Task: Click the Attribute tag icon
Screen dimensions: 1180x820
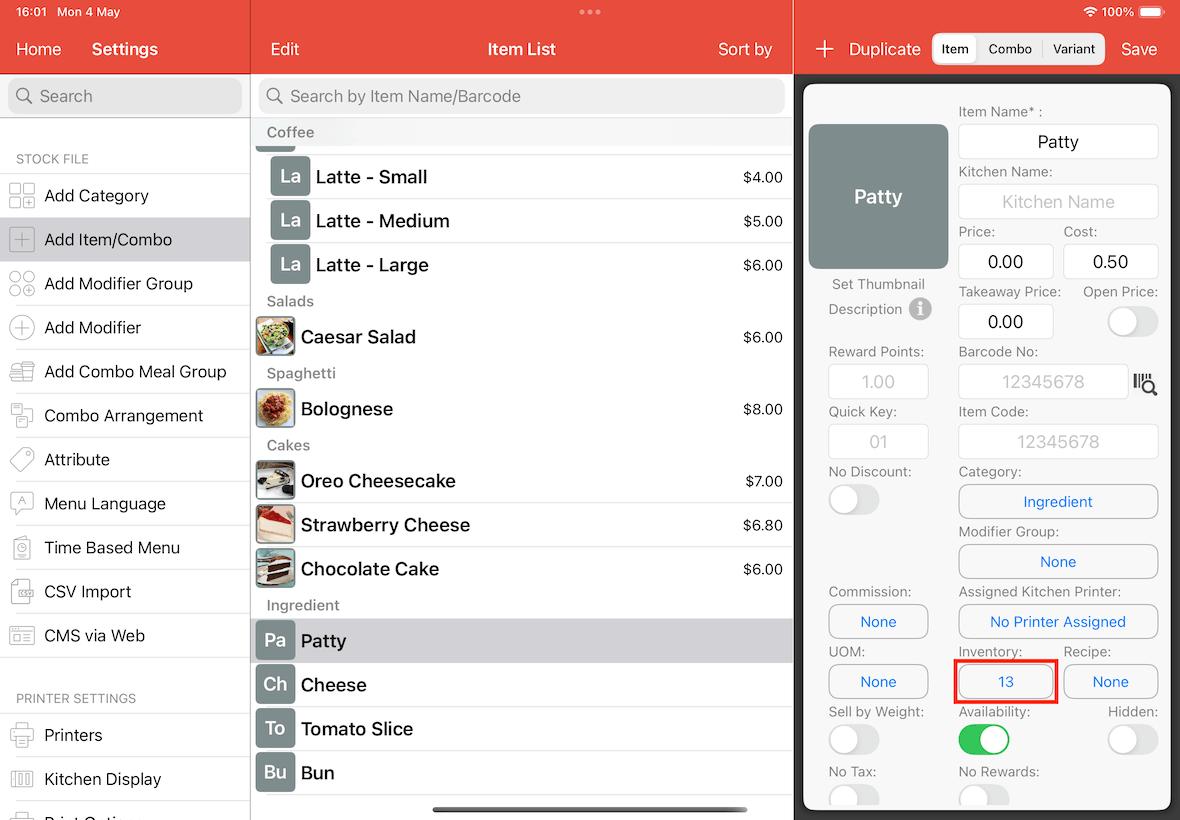Action: [x=22, y=460]
